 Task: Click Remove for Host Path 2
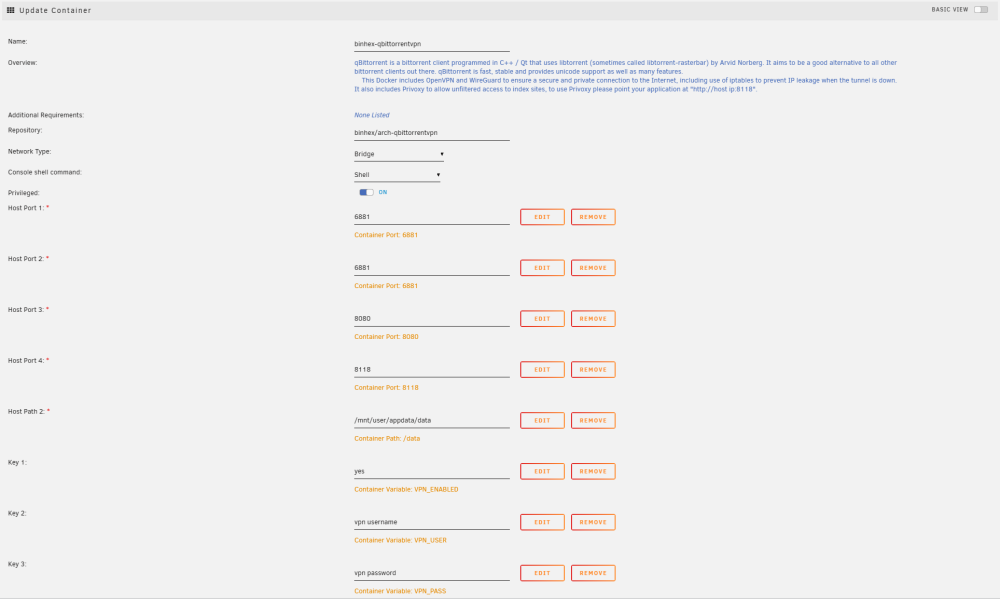[x=593, y=420]
